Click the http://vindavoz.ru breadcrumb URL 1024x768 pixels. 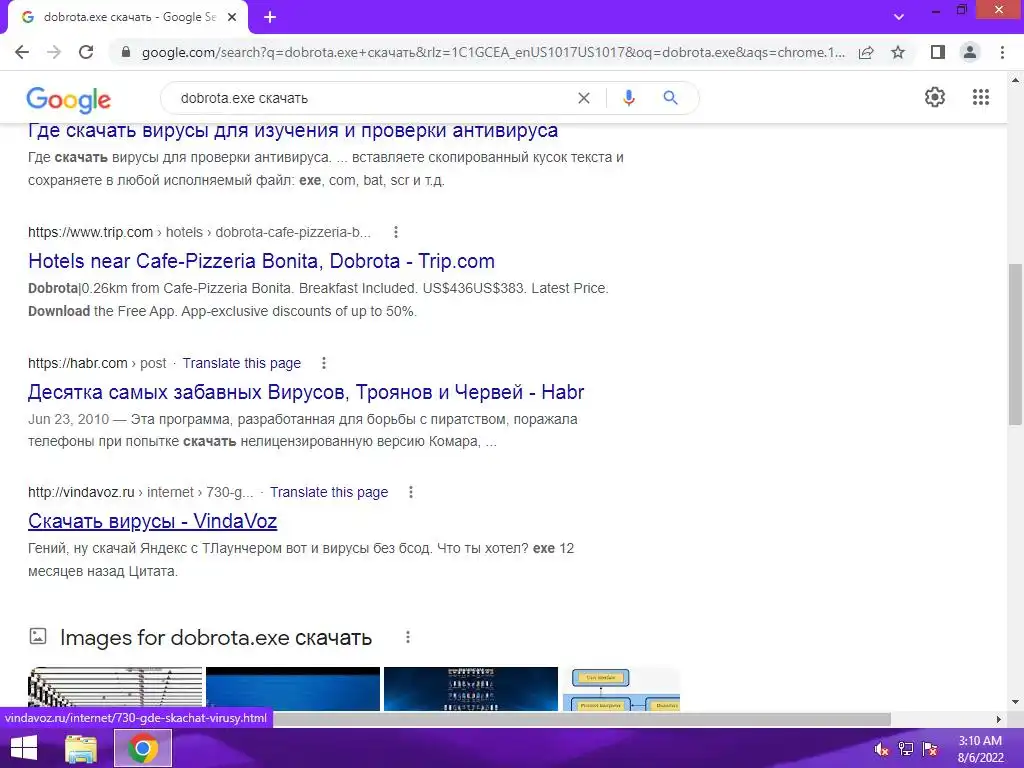(81, 492)
